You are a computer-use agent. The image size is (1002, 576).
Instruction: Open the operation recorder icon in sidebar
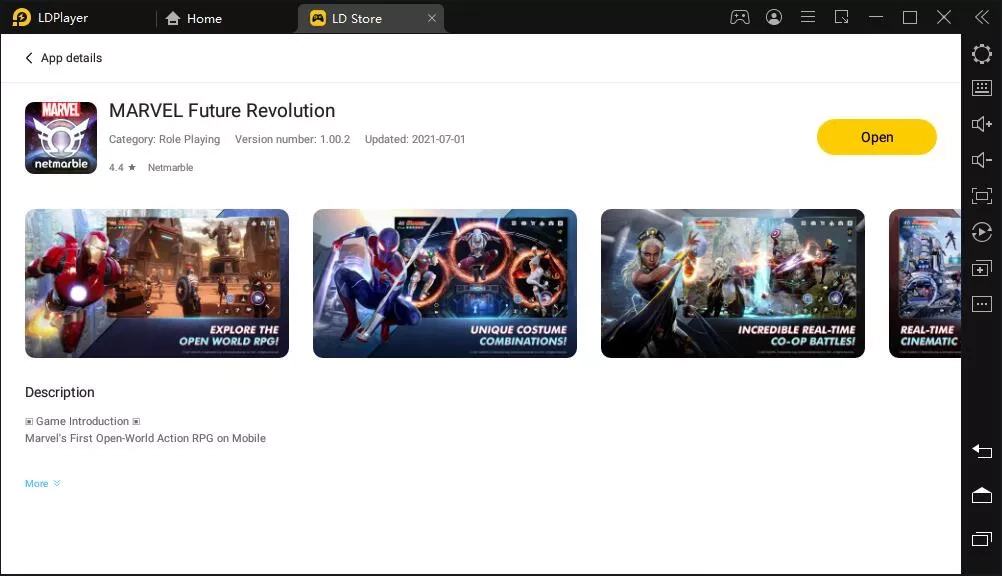point(982,232)
